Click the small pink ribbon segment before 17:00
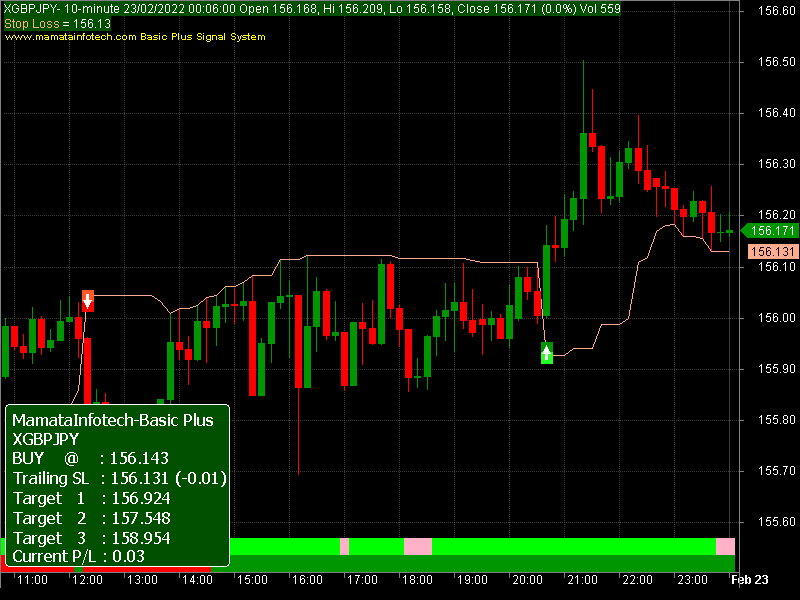The width and height of the screenshot is (800, 600). point(344,546)
